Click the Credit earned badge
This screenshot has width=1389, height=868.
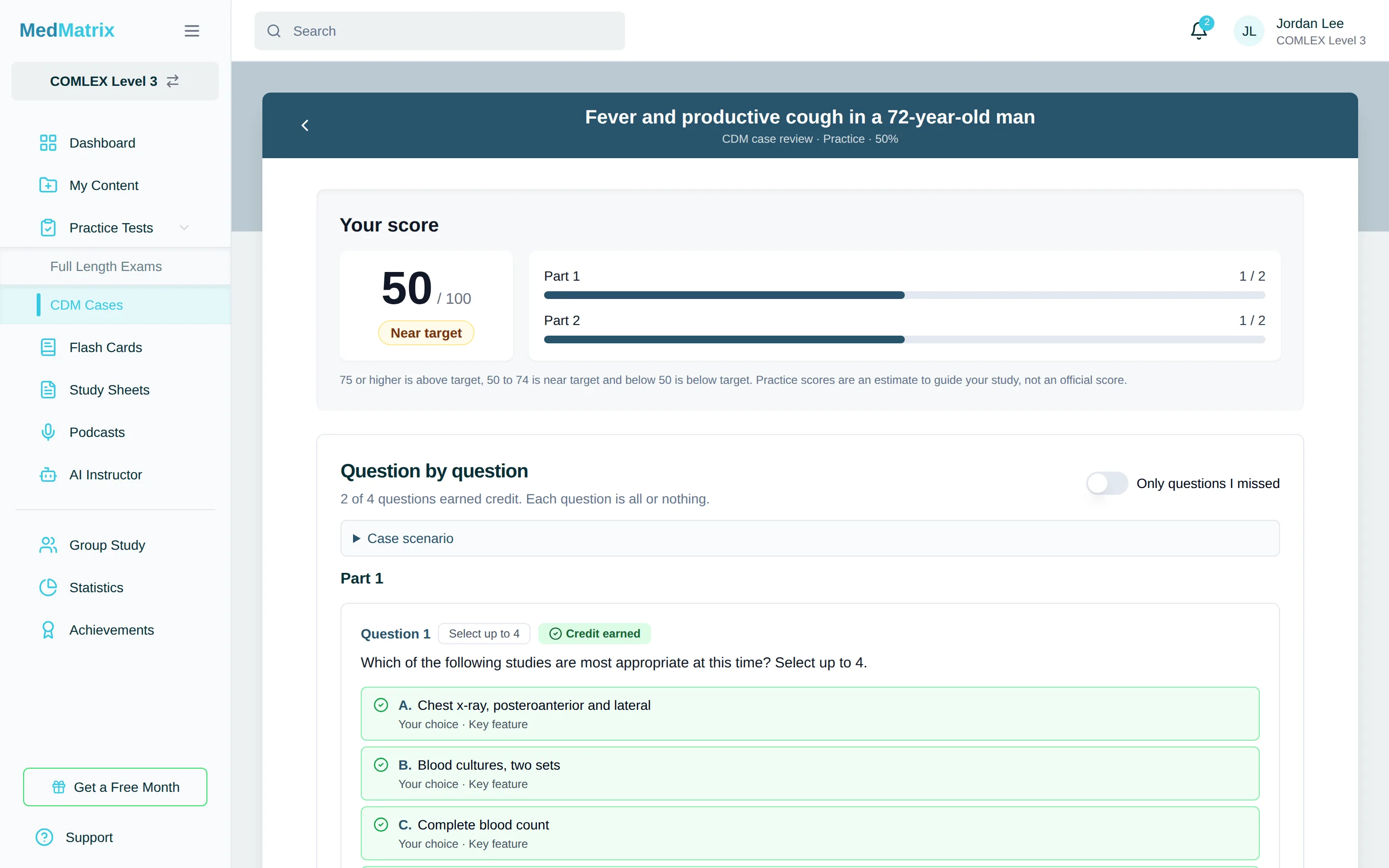pyautogui.click(x=594, y=634)
